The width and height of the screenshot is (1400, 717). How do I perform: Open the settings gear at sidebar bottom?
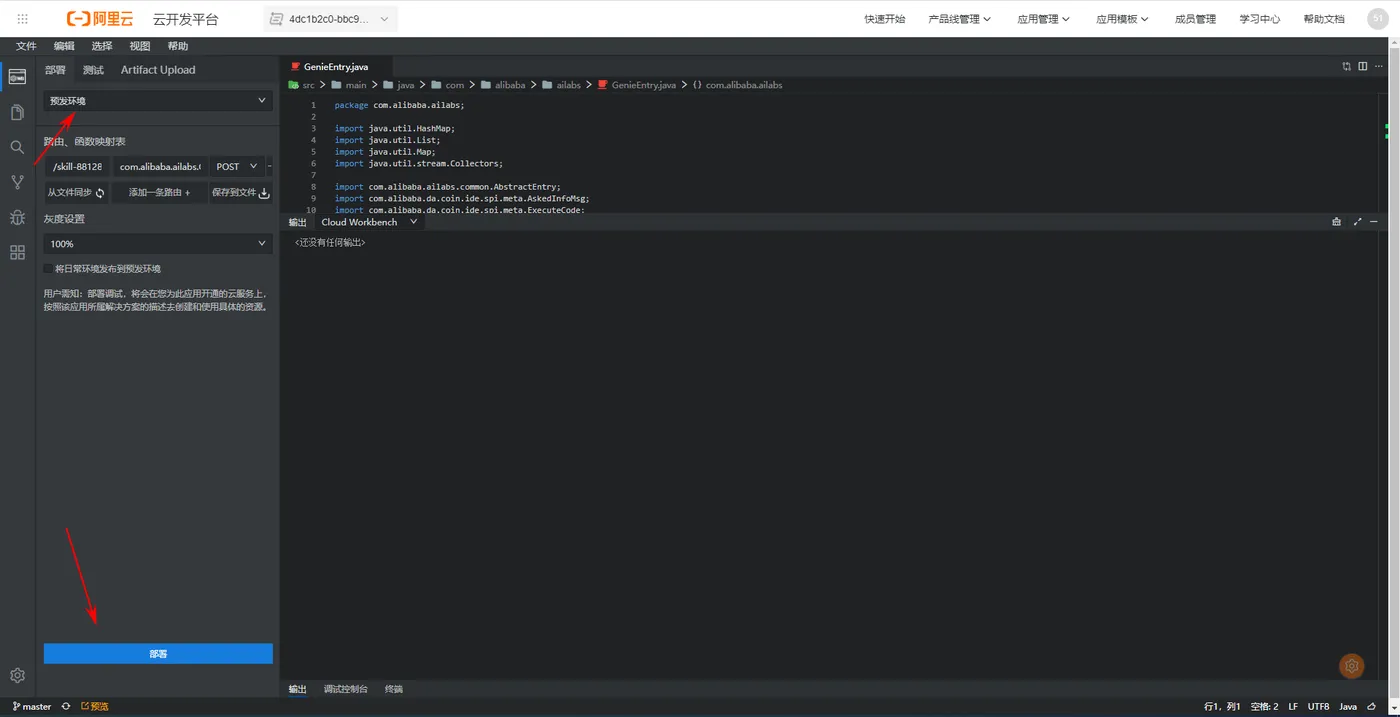click(17, 676)
